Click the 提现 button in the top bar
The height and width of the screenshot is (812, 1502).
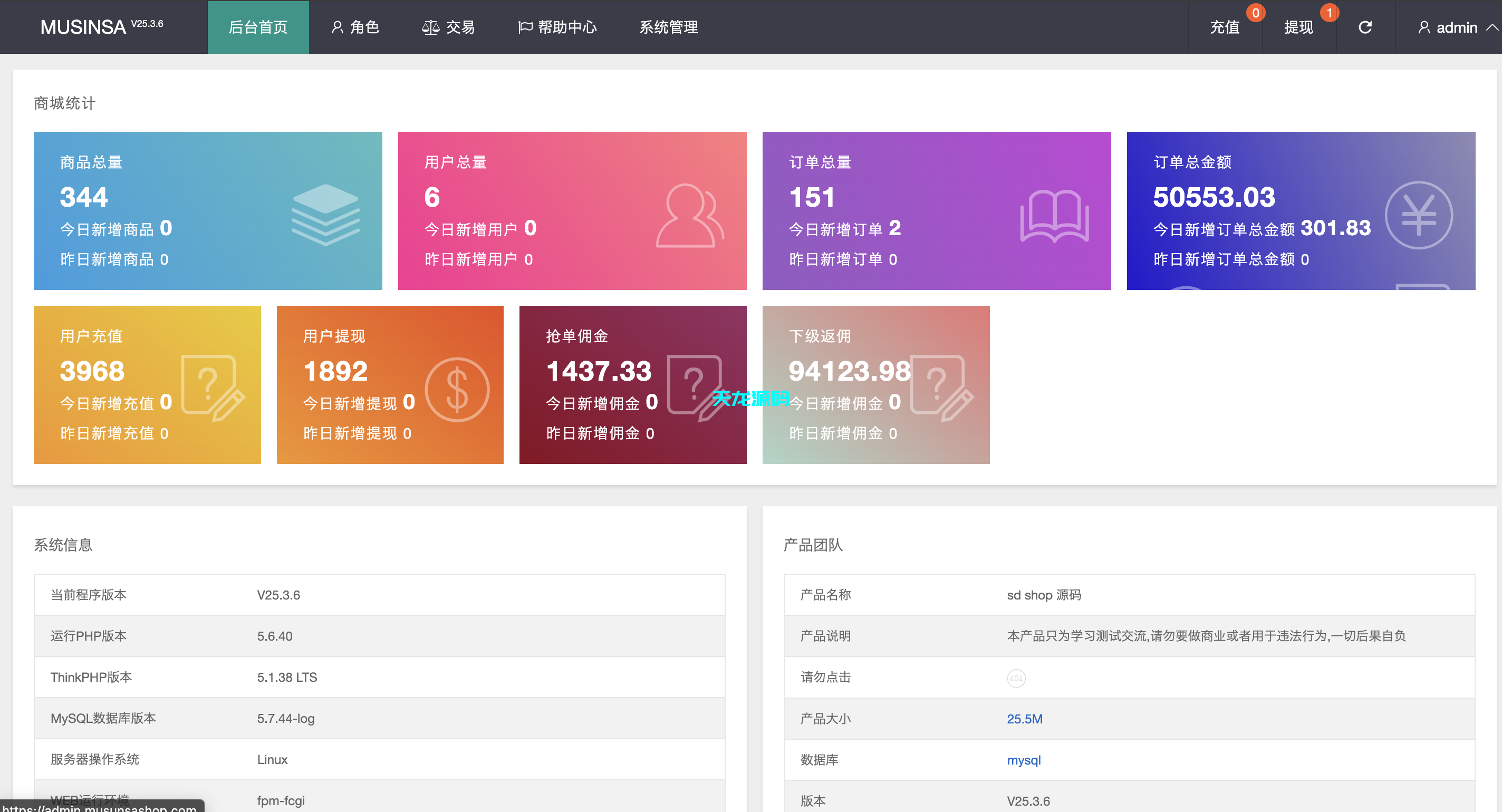coord(1299,27)
